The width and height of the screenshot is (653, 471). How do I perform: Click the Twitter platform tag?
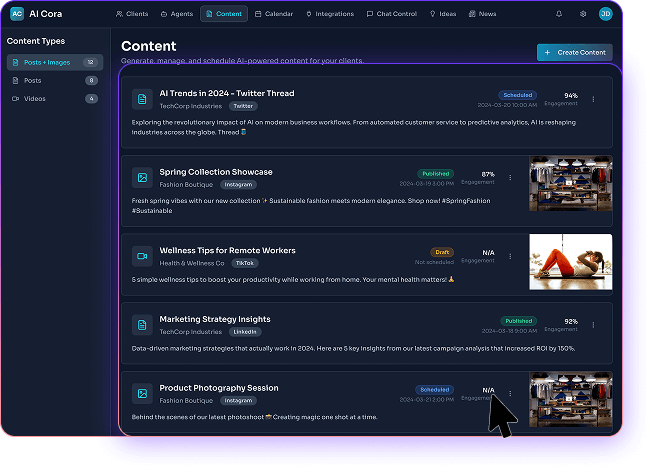[243, 106]
